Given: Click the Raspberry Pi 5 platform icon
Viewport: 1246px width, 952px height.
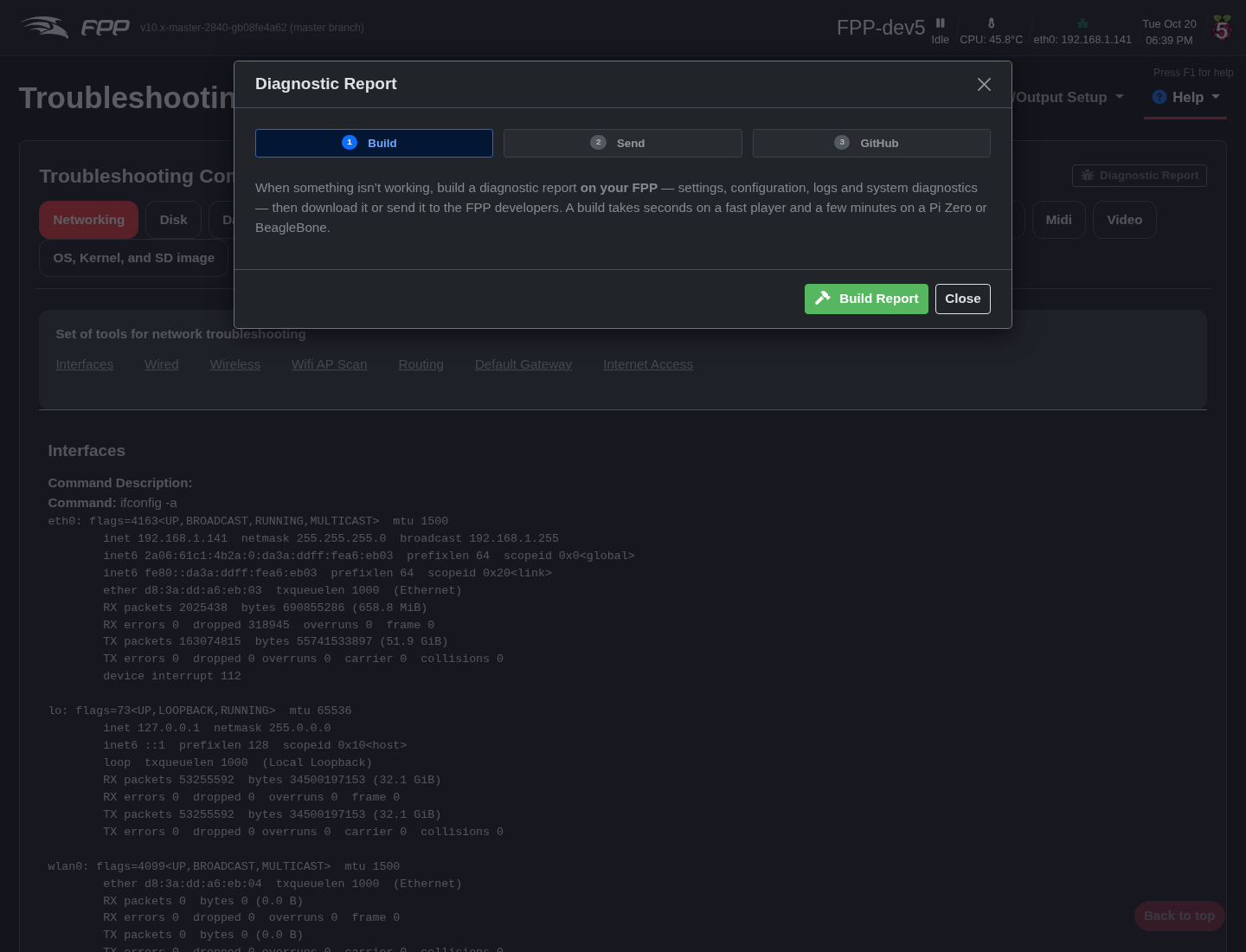Looking at the screenshot, I should pyautogui.click(x=1222, y=28).
